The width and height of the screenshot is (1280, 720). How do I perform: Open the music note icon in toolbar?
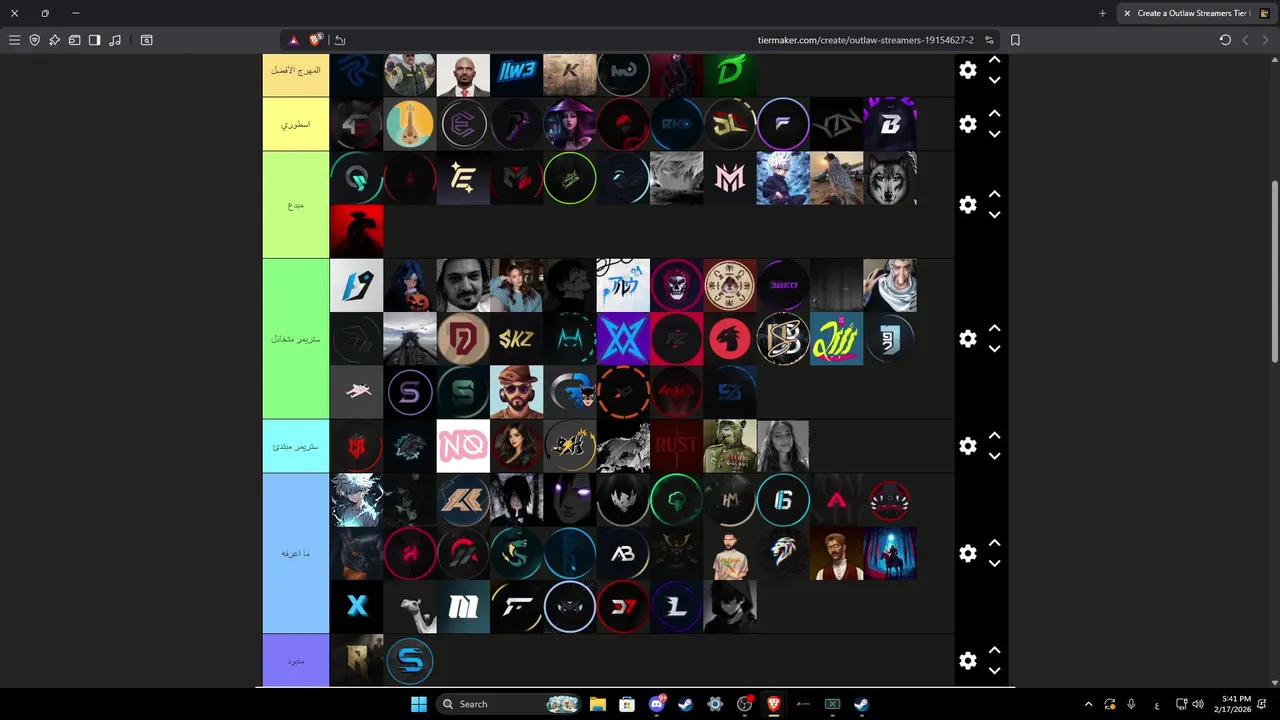click(115, 40)
